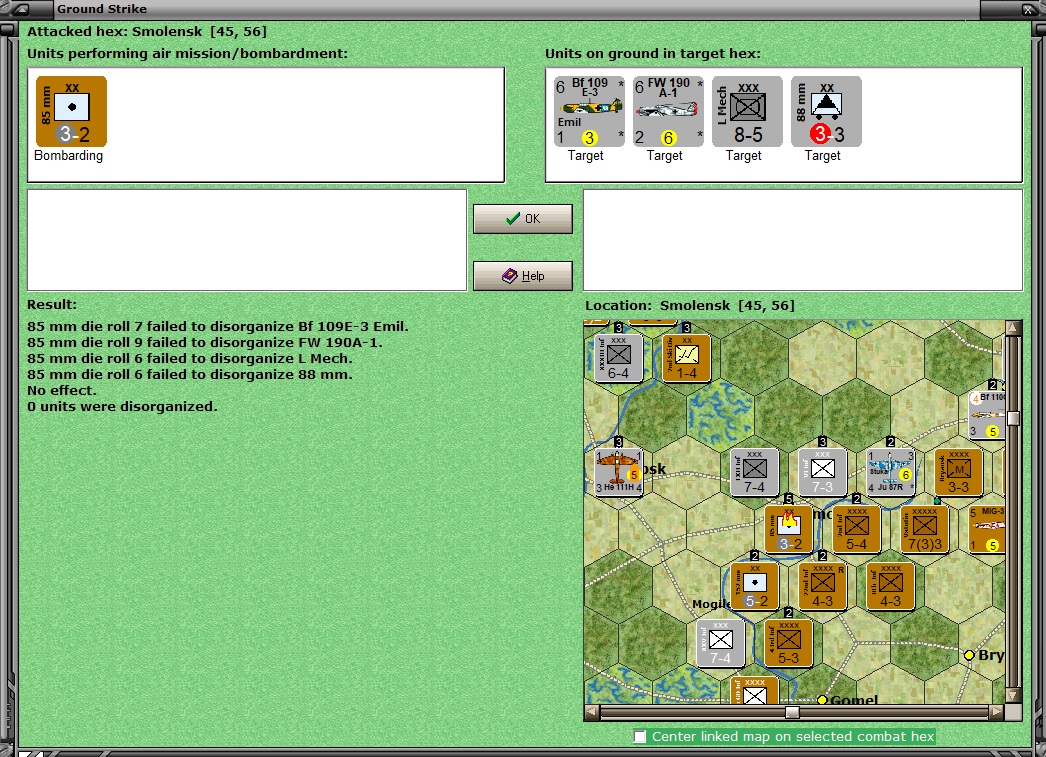The height and width of the screenshot is (757, 1046).
Task: Click the map's horizontal scroll left arrow
Action: coord(591,712)
